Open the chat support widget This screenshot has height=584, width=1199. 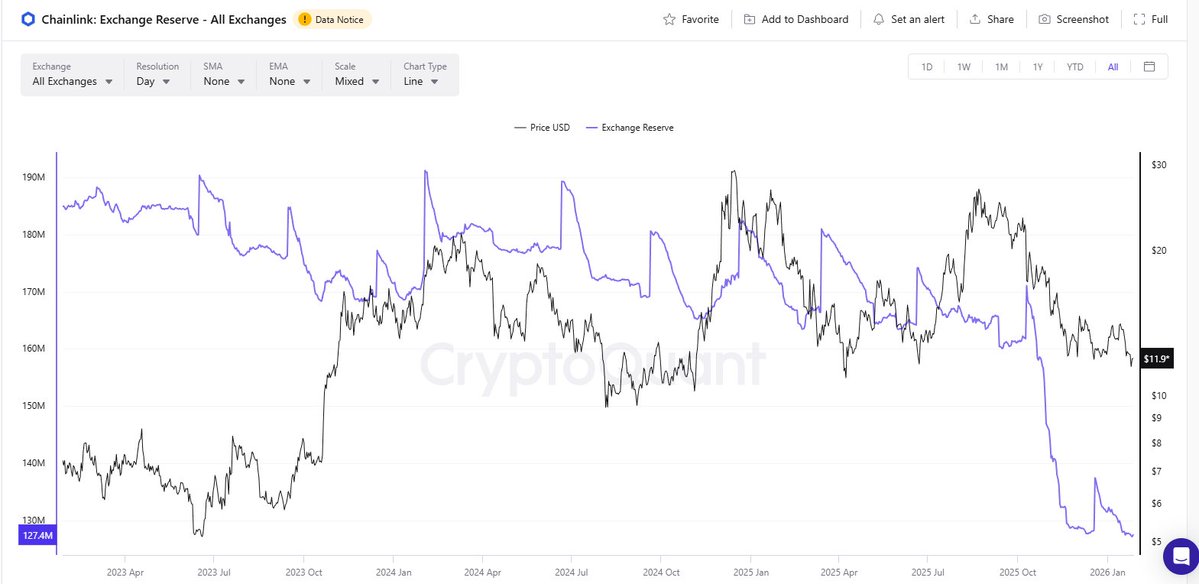pyautogui.click(x=1179, y=555)
